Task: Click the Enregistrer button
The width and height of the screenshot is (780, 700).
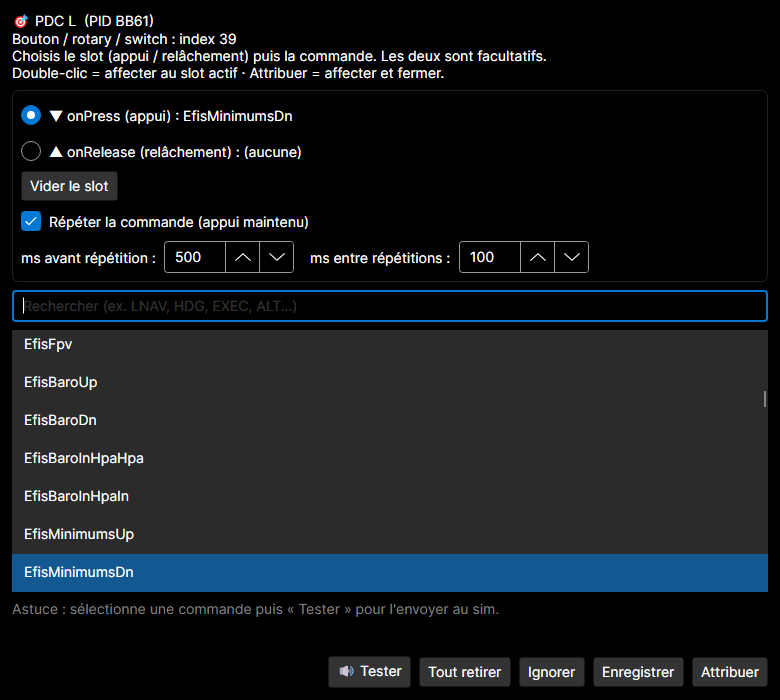Action: pos(638,672)
